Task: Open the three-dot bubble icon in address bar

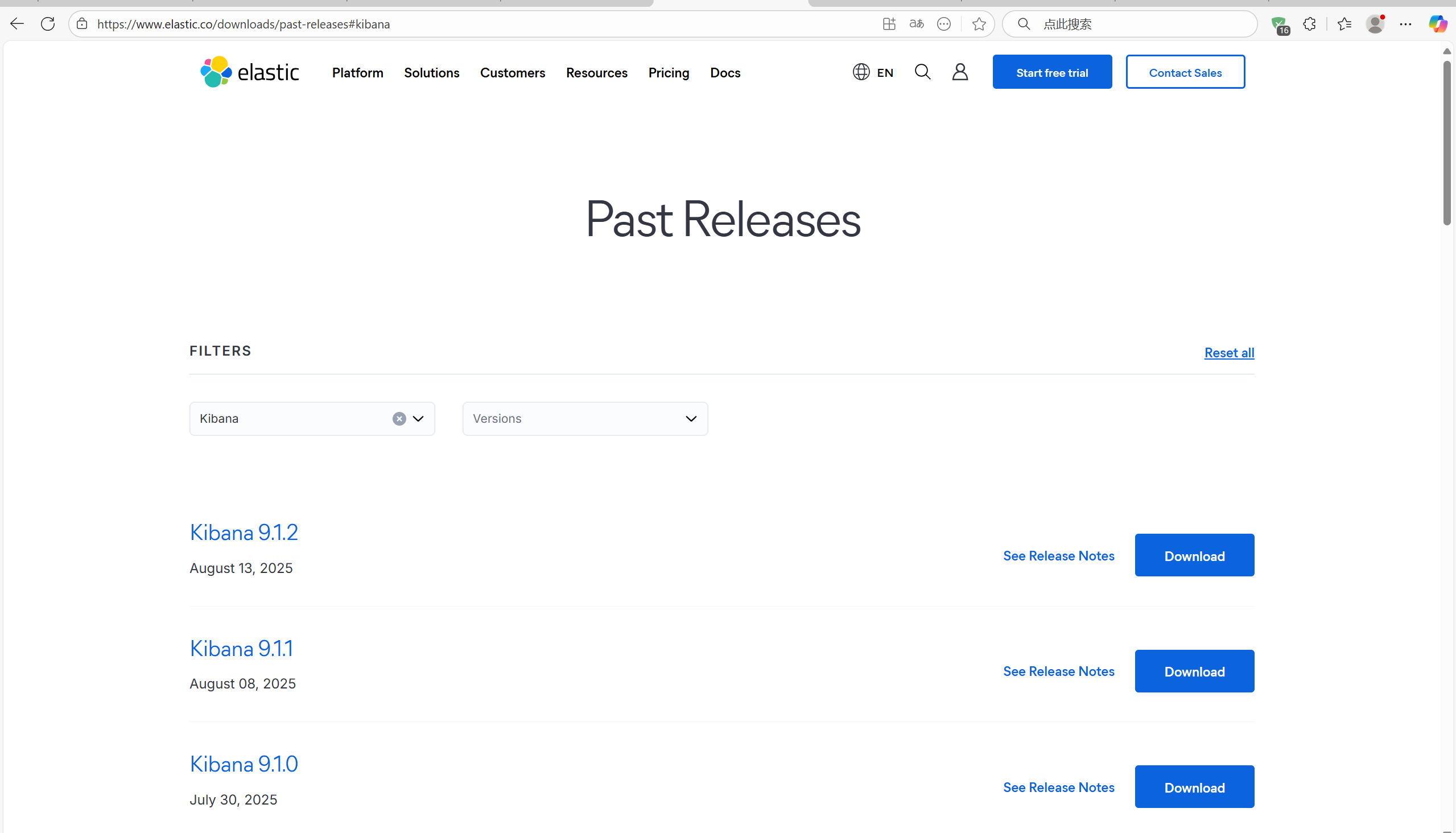Action: (944, 24)
